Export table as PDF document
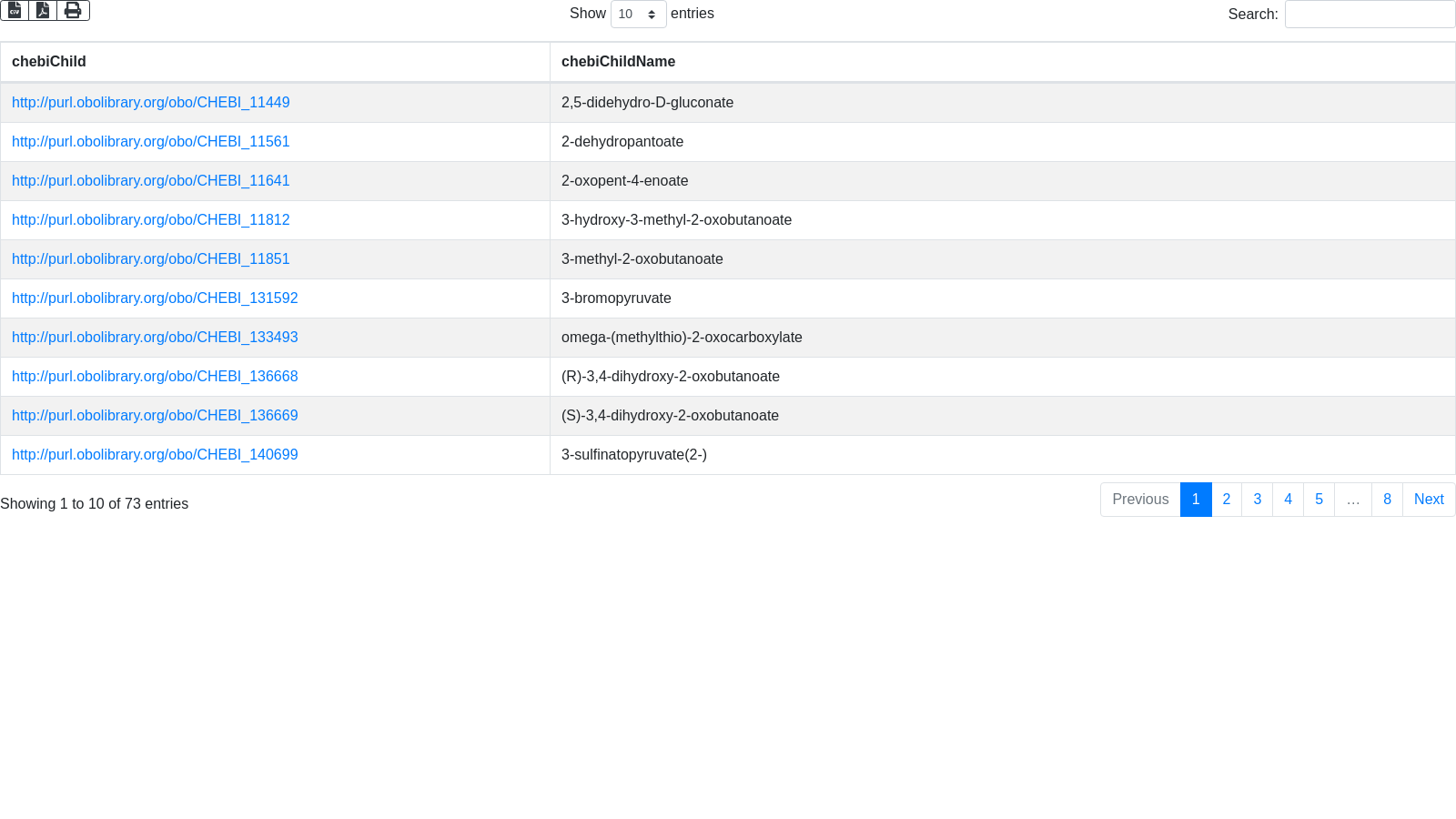Viewport: 1456px width, 819px height. tap(43, 10)
